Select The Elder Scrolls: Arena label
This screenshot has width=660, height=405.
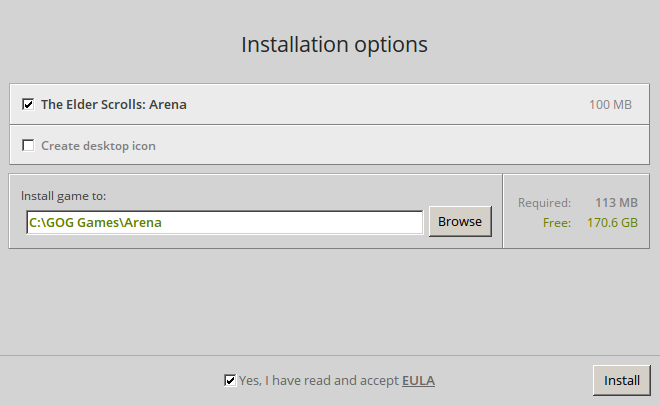(x=114, y=104)
